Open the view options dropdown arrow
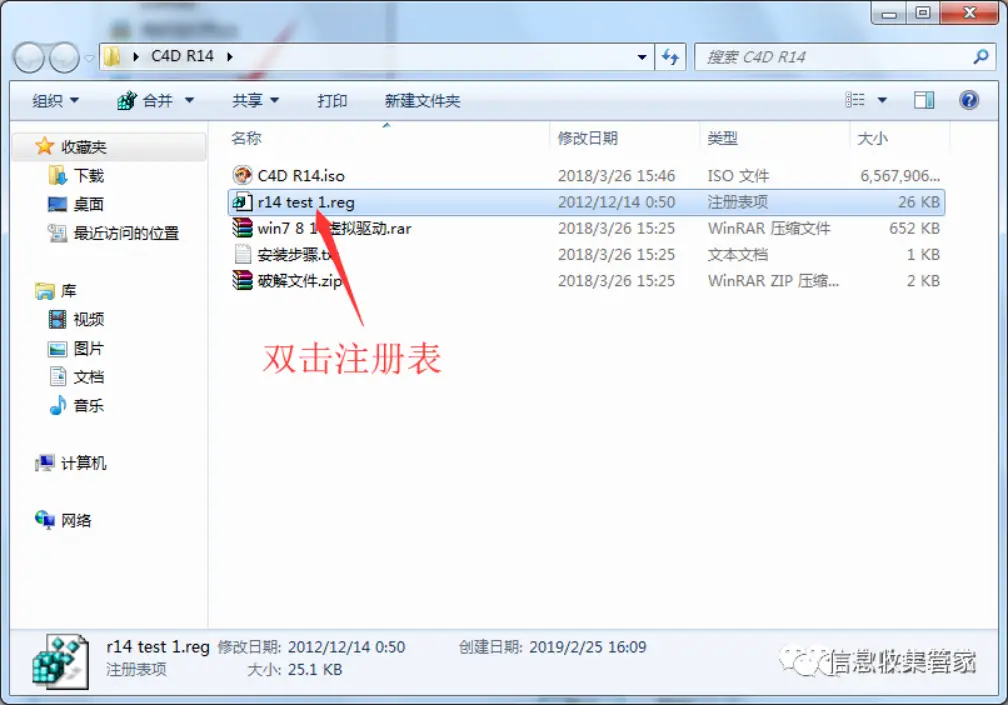 coord(882,100)
